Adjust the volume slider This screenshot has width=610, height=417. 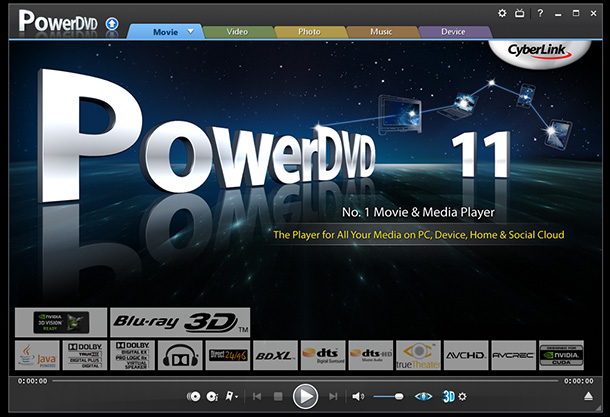388,396
